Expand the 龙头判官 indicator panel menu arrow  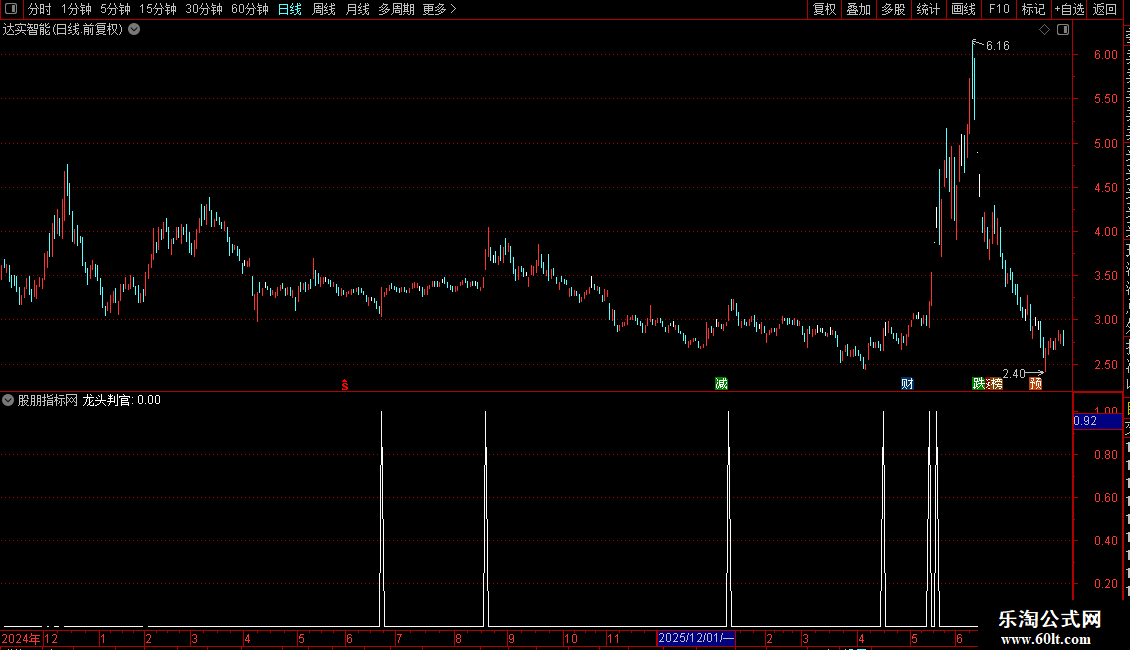[x=8, y=400]
